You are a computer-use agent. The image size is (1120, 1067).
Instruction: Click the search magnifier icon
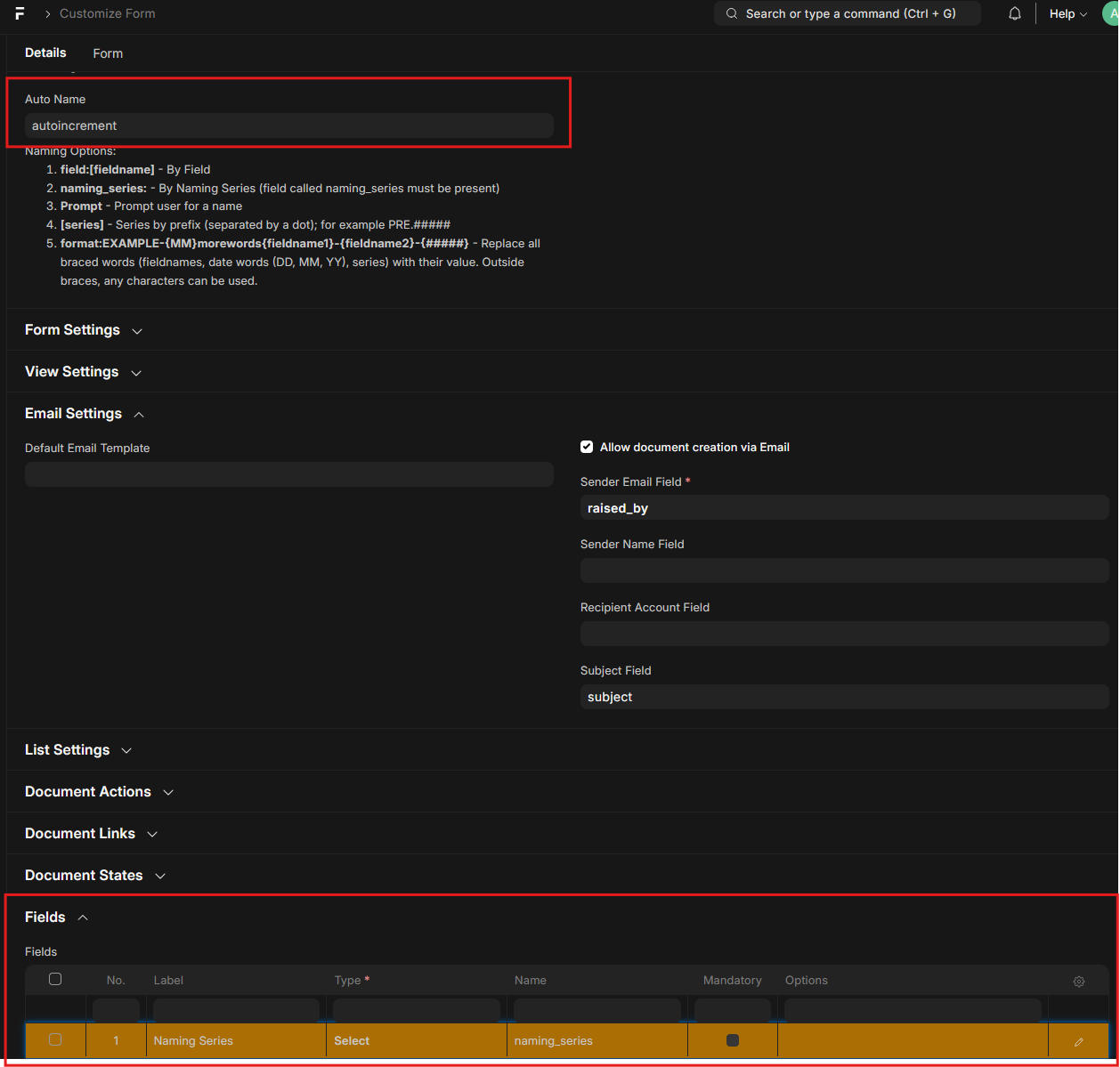tap(732, 13)
